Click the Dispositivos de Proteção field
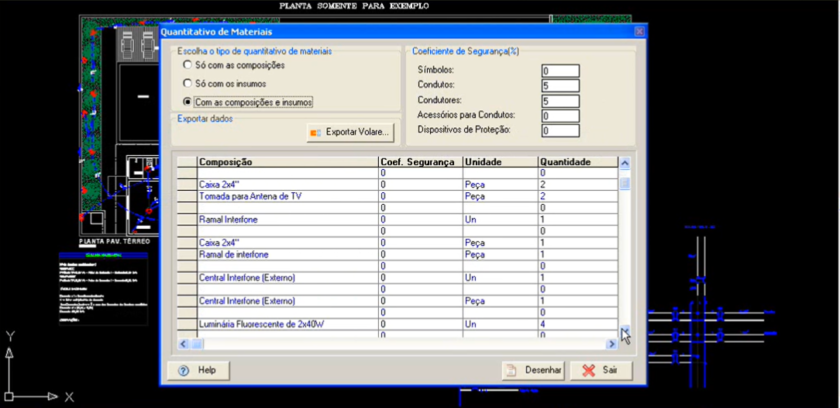 click(559, 130)
